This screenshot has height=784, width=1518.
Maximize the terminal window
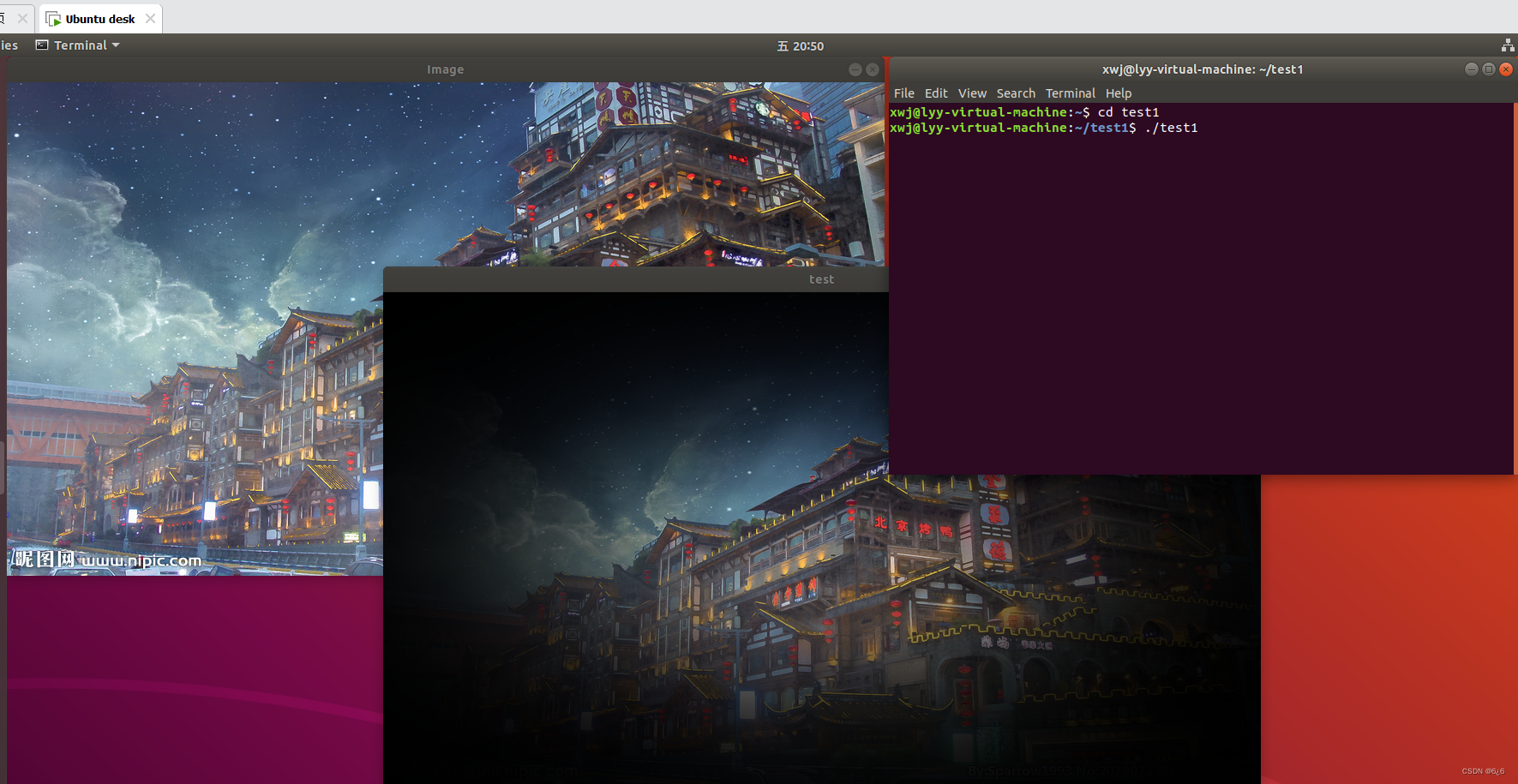point(1489,69)
